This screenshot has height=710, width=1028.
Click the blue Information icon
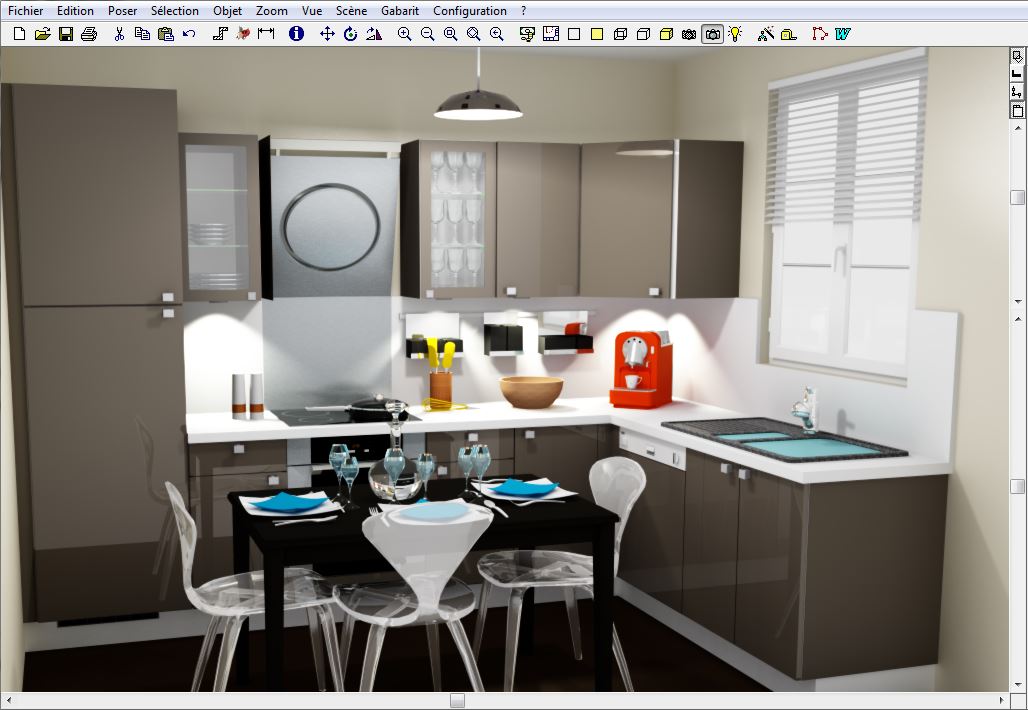(x=296, y=34)
